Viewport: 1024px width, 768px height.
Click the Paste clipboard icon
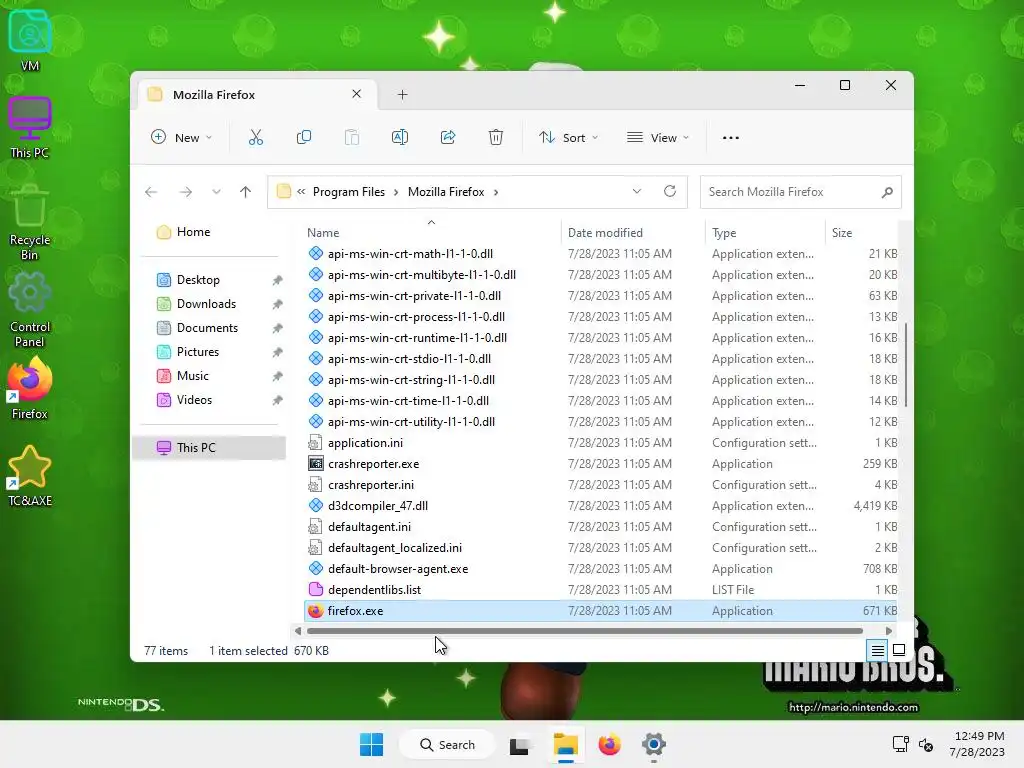(351, 137)
